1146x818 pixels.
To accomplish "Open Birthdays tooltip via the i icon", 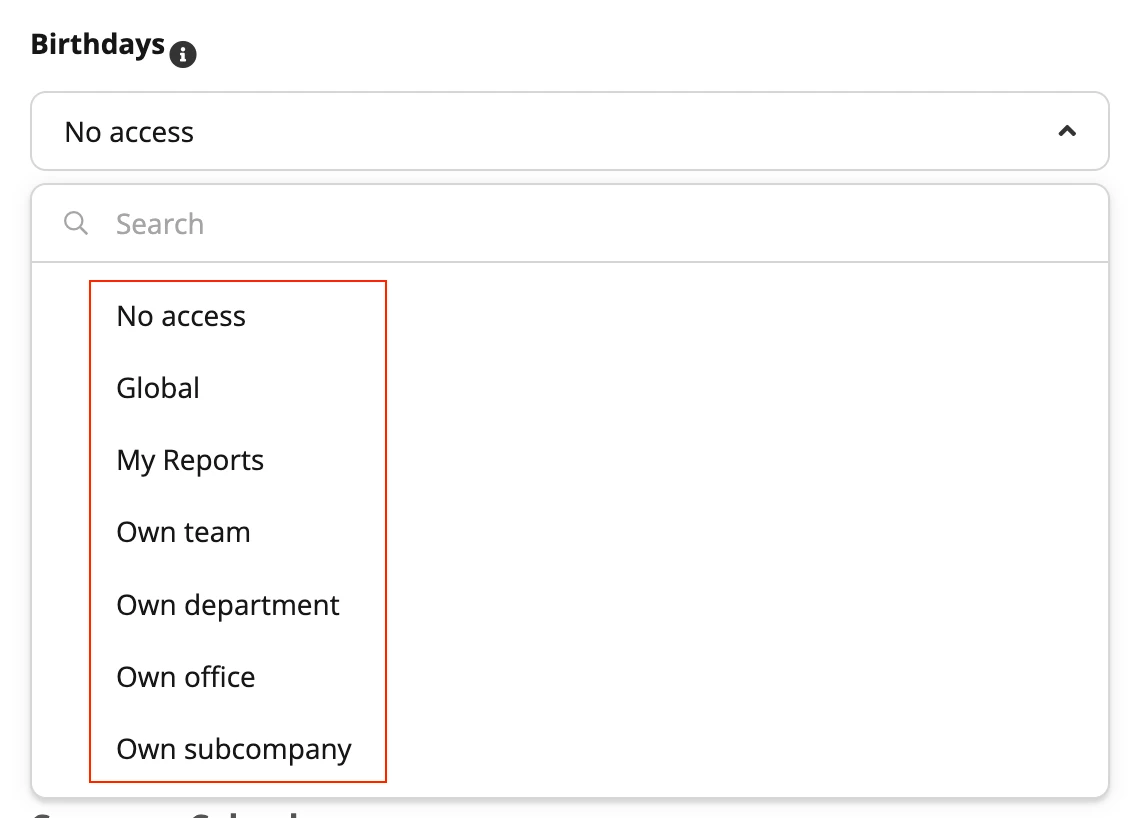I will 183,54.
